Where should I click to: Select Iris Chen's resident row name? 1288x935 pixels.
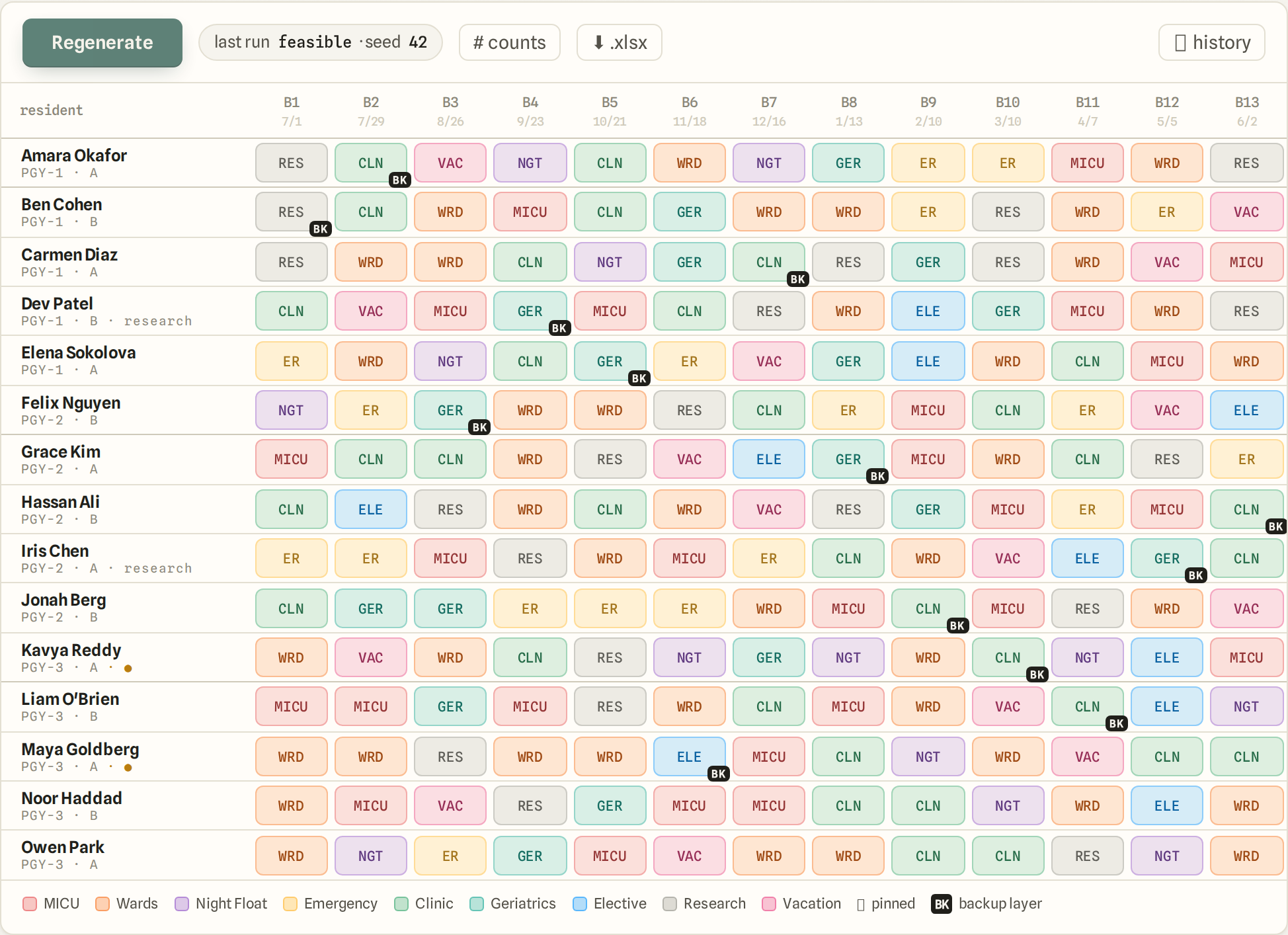(x=55, y=551)
